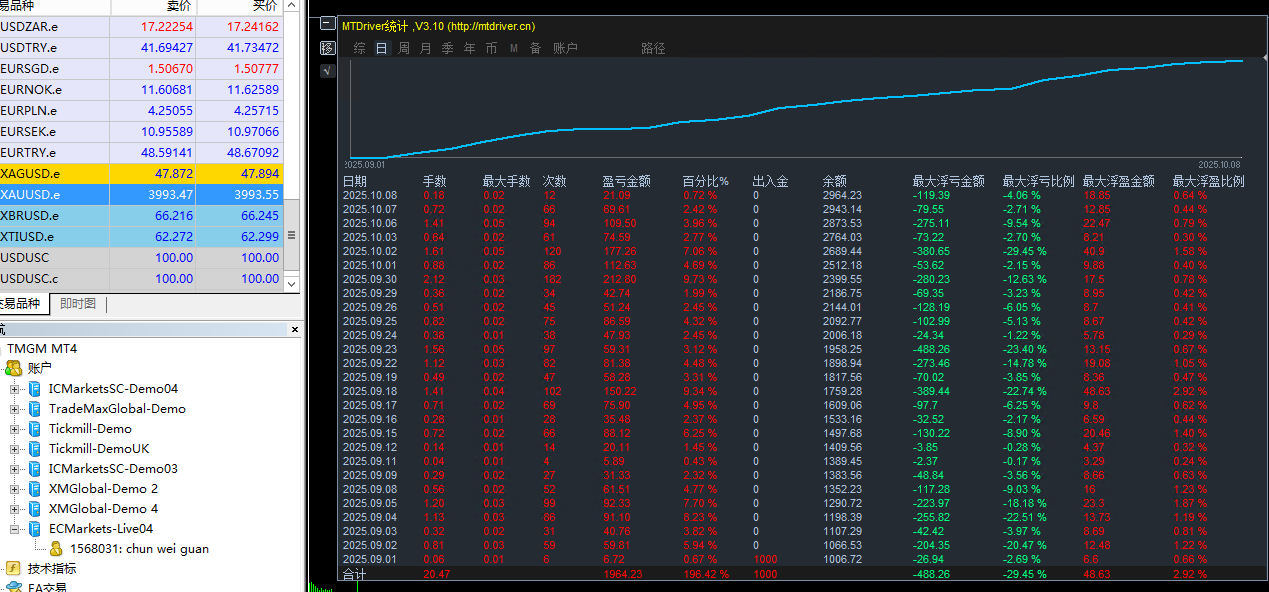Click the user icon for 1568031 account
The image size is (1269, 592).
(x=56, y=549)
